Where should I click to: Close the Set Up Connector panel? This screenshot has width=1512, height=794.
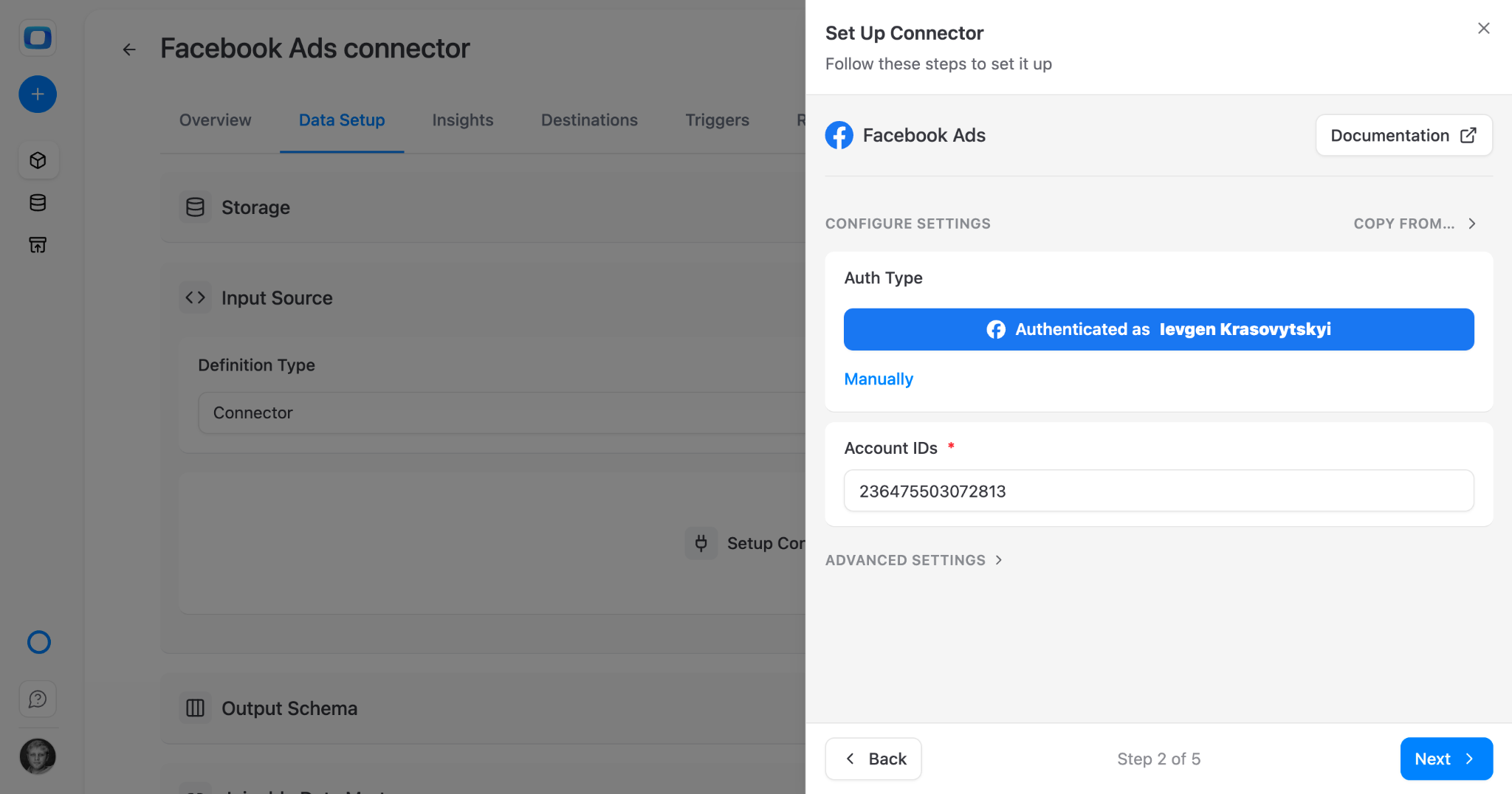click(1484, 28)
